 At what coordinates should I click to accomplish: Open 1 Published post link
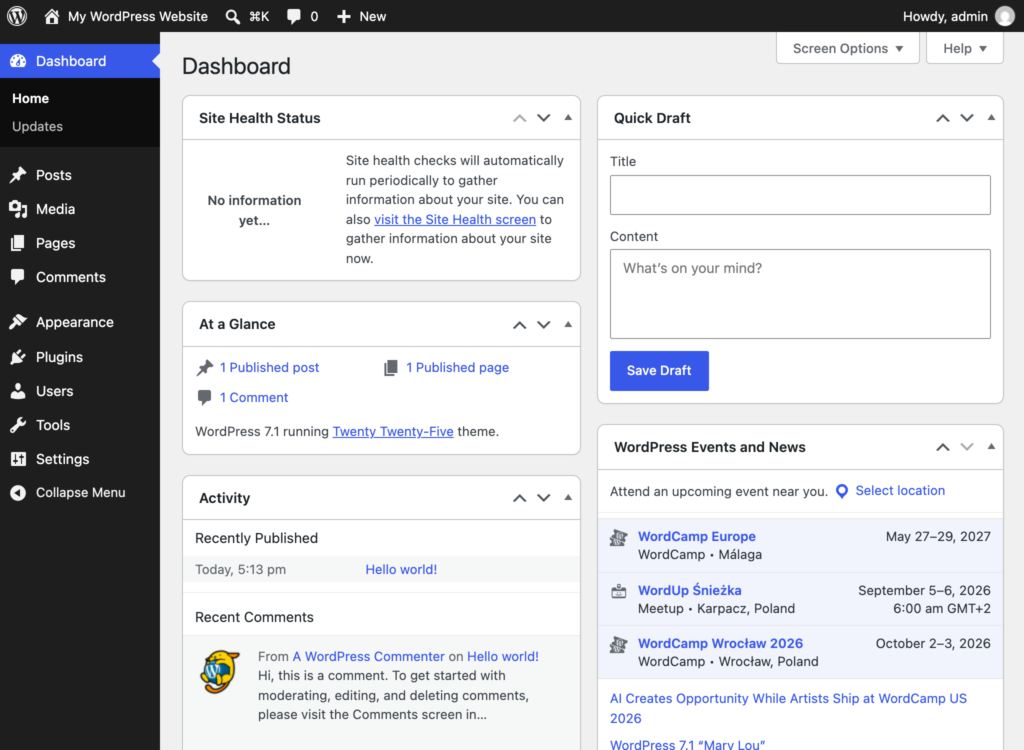pyautogui.click(x=269, y=367)
